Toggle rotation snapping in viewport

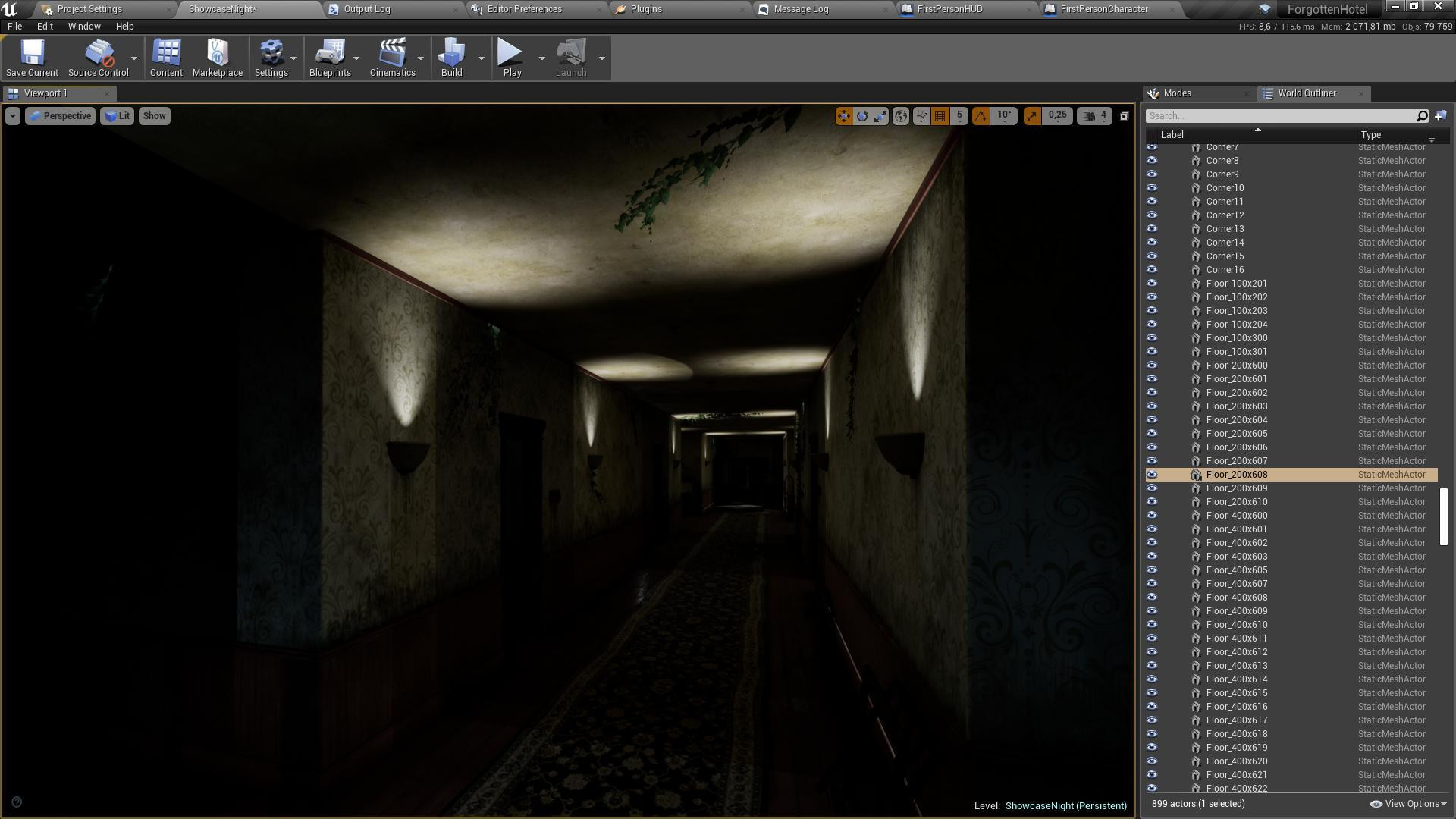click(x=981, y=116)
